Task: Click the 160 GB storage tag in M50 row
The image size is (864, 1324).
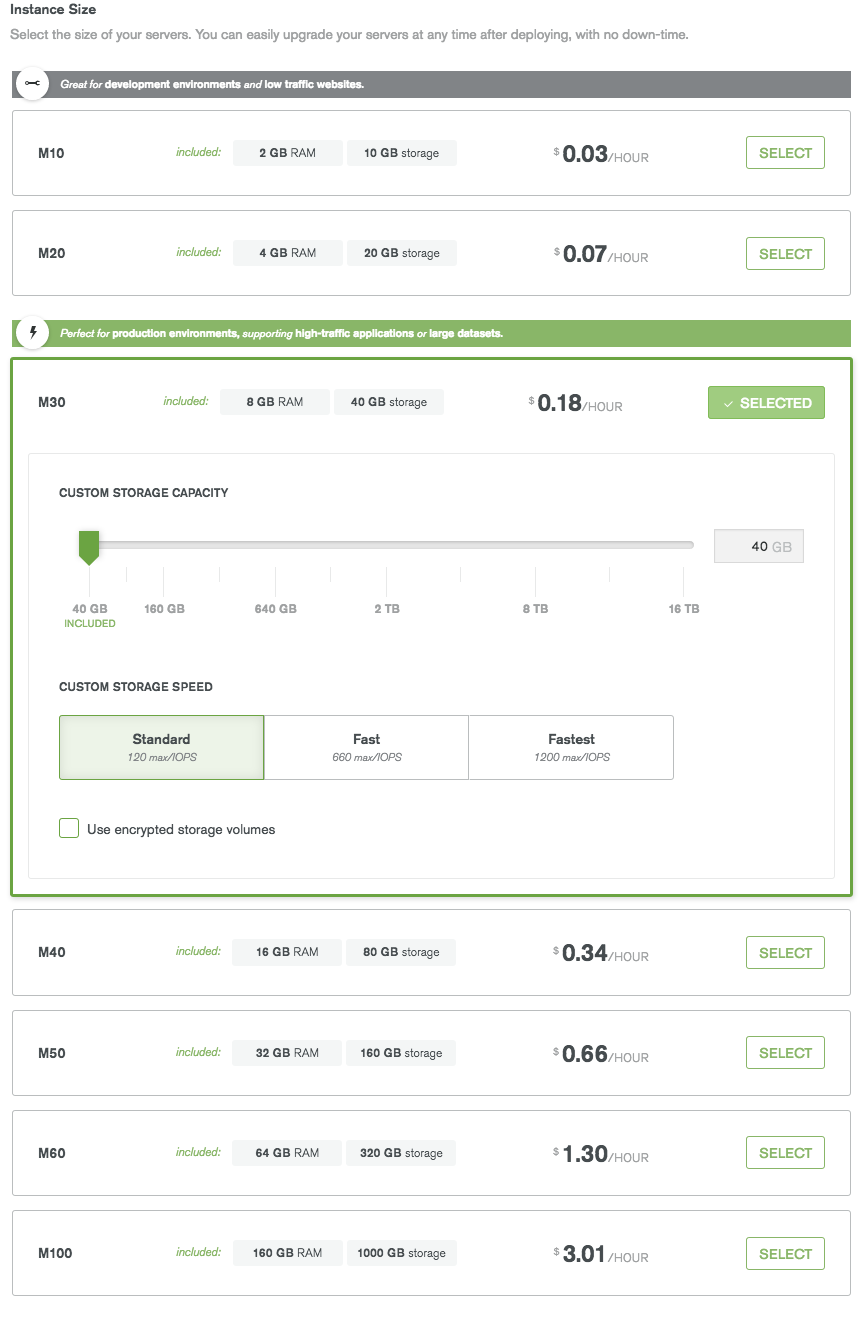Action: [x=401, y=1052]
